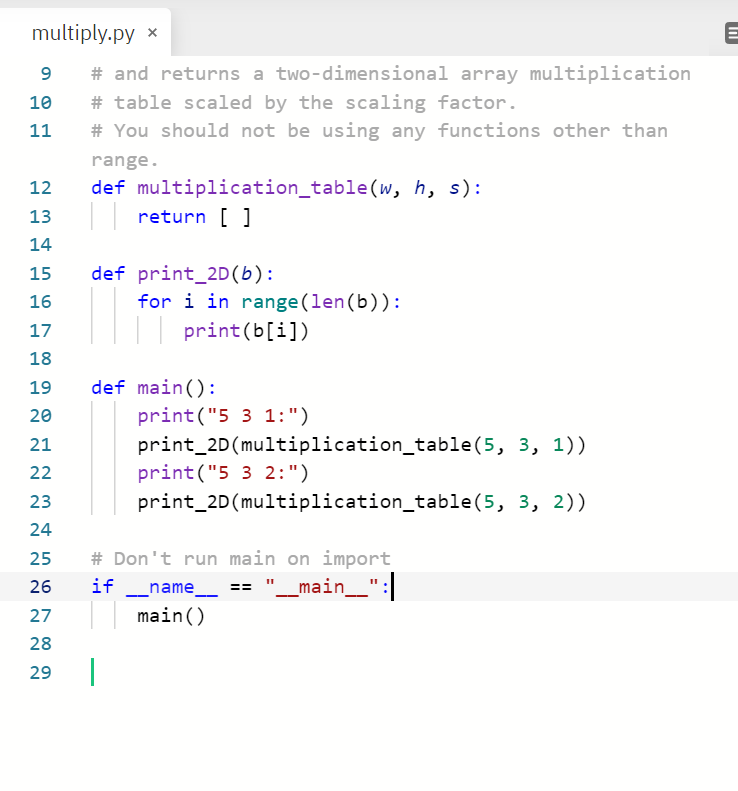The width and height of the screenshot is (738, 791).
Task: Click 'multiplication_table' call on line 23
Action: pos(356,502)
